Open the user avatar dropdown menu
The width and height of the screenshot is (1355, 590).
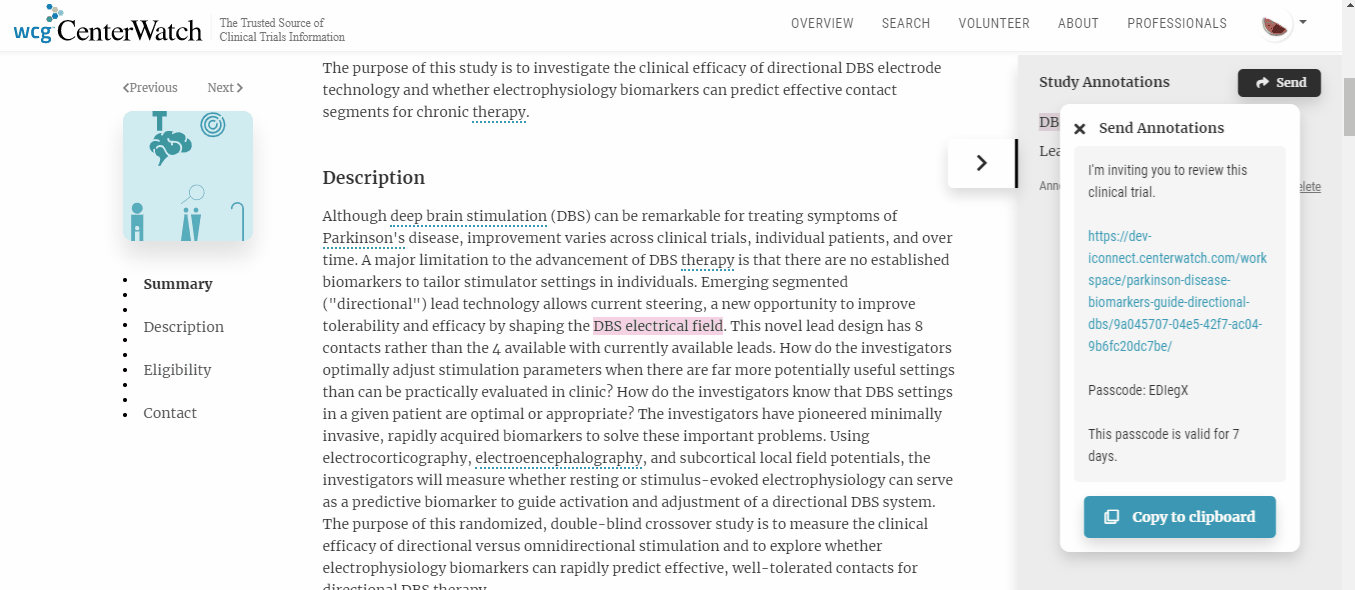pos(1303,22)
